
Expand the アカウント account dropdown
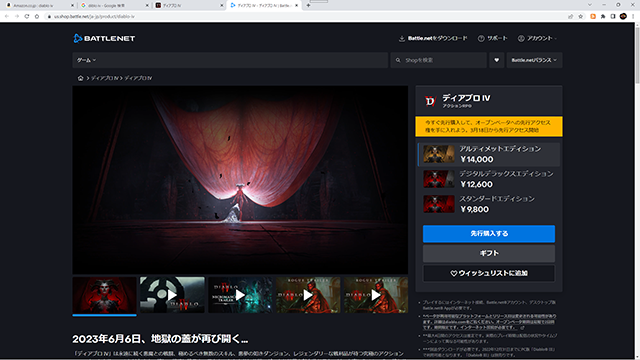click(x=537, y=38)
